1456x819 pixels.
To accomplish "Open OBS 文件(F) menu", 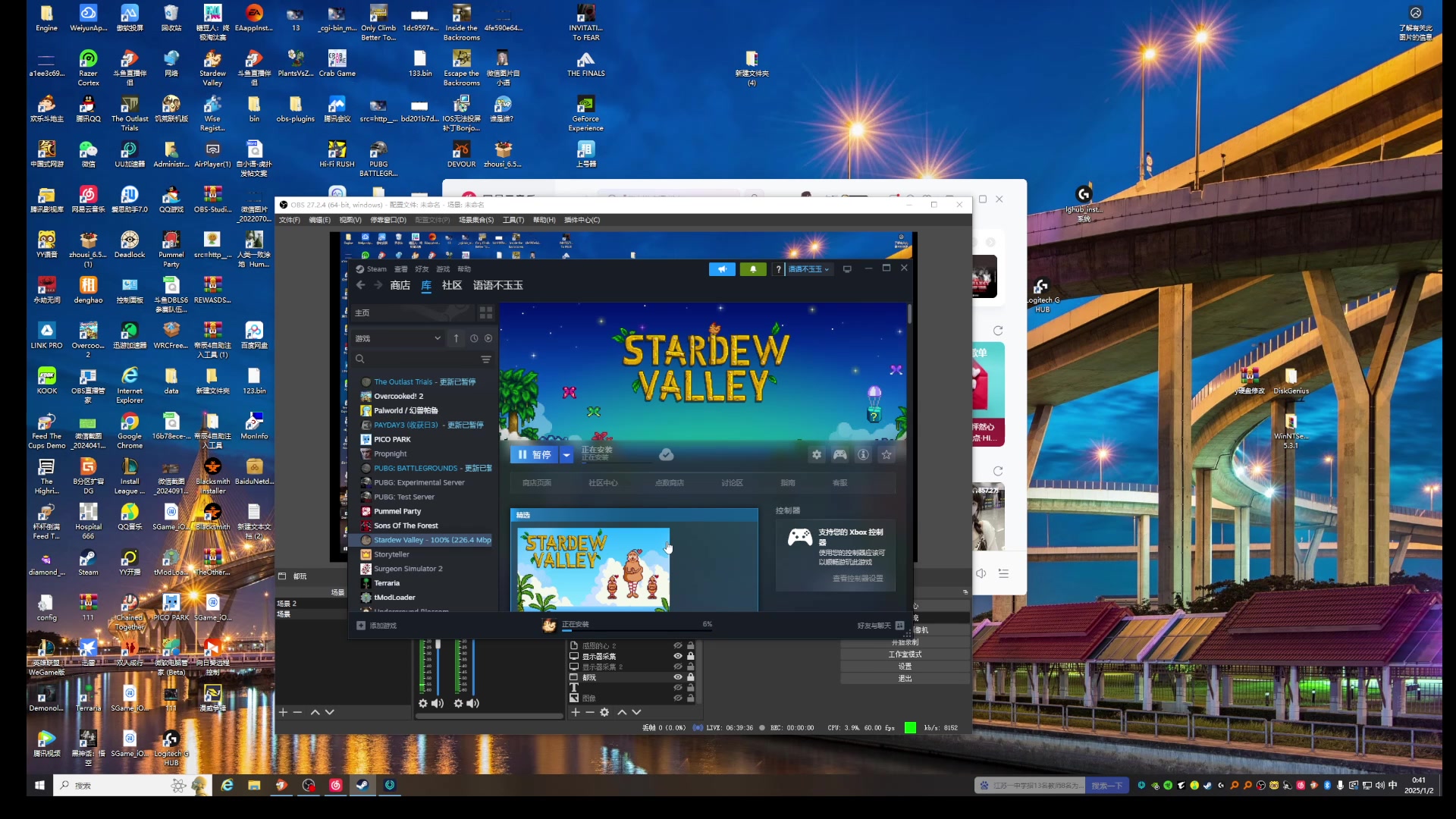I will tap(289, 220).
